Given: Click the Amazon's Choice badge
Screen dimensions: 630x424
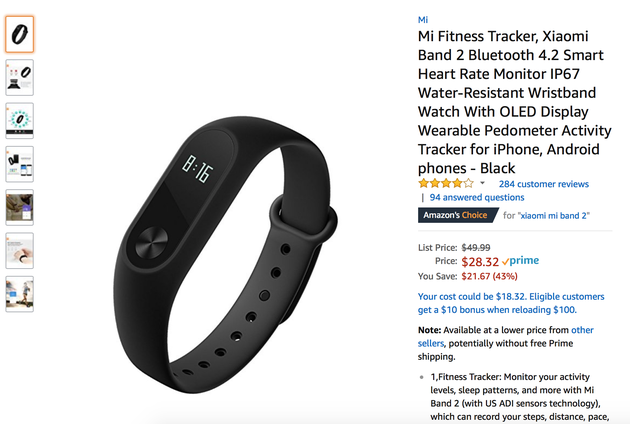Looking at the screenshot, I should tap(457, 215).
